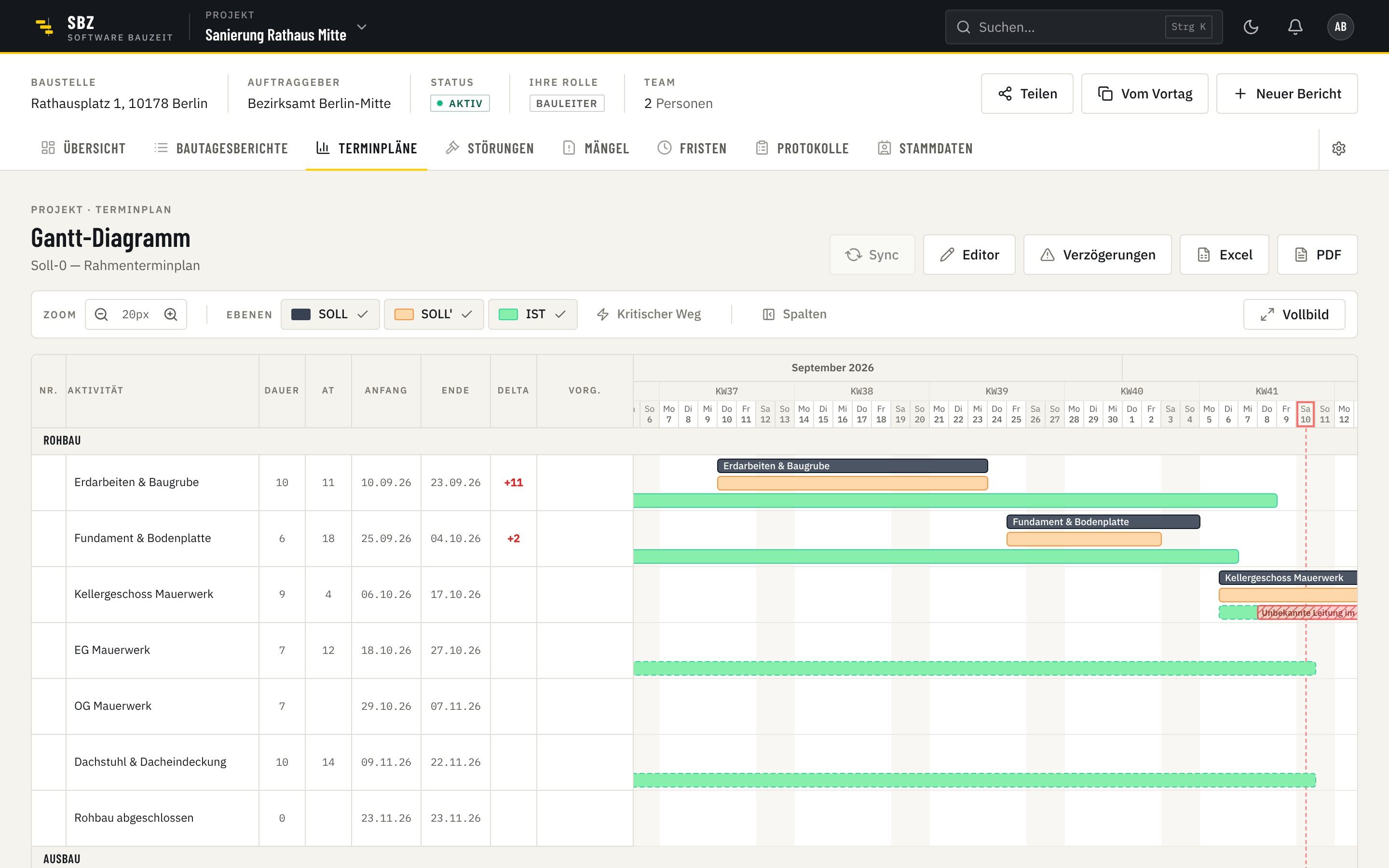Open the AB user avatar menu

click(x=1340, y=27)
